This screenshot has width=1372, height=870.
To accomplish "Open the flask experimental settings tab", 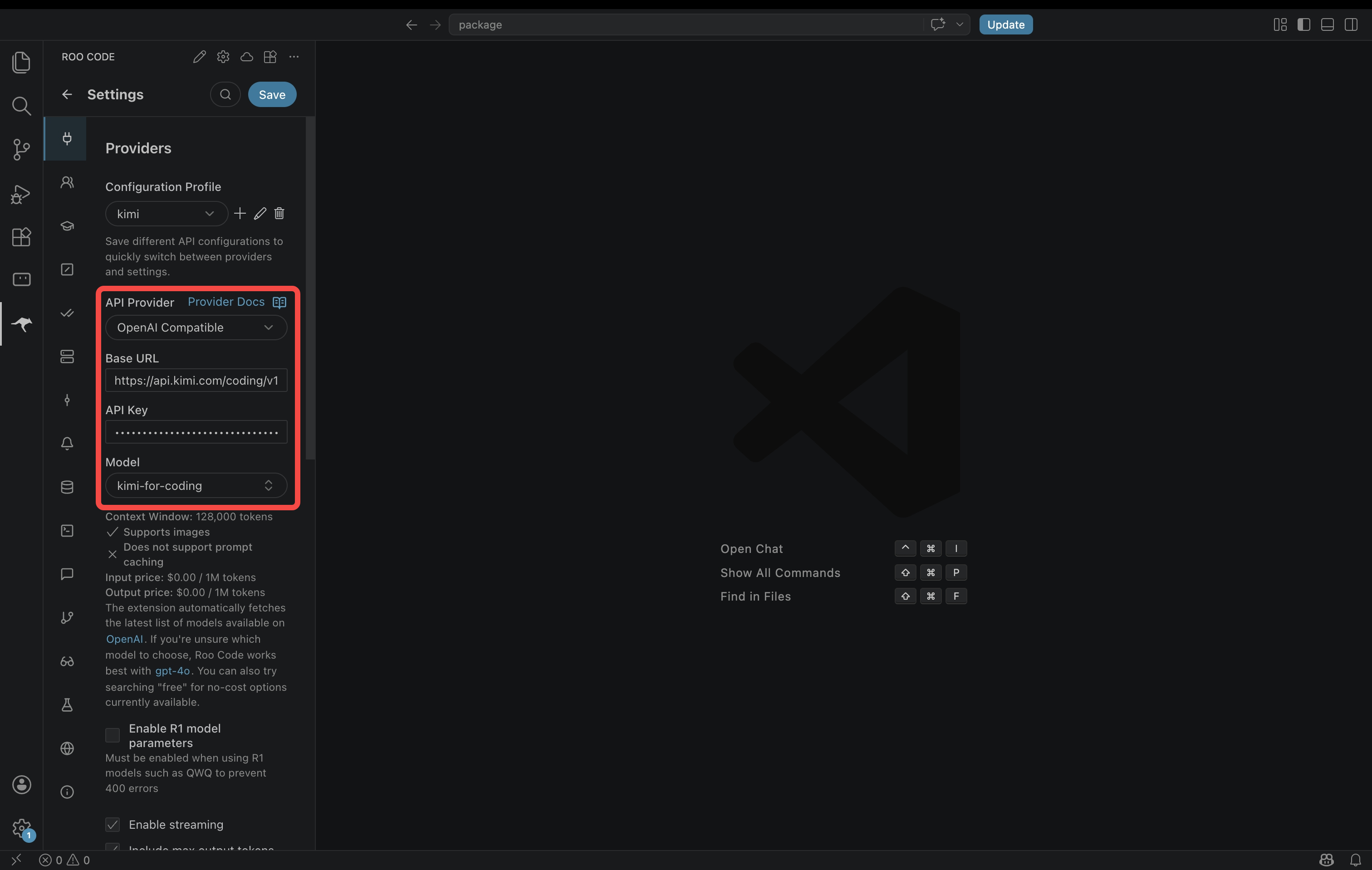I will click(x=67, y=705).
